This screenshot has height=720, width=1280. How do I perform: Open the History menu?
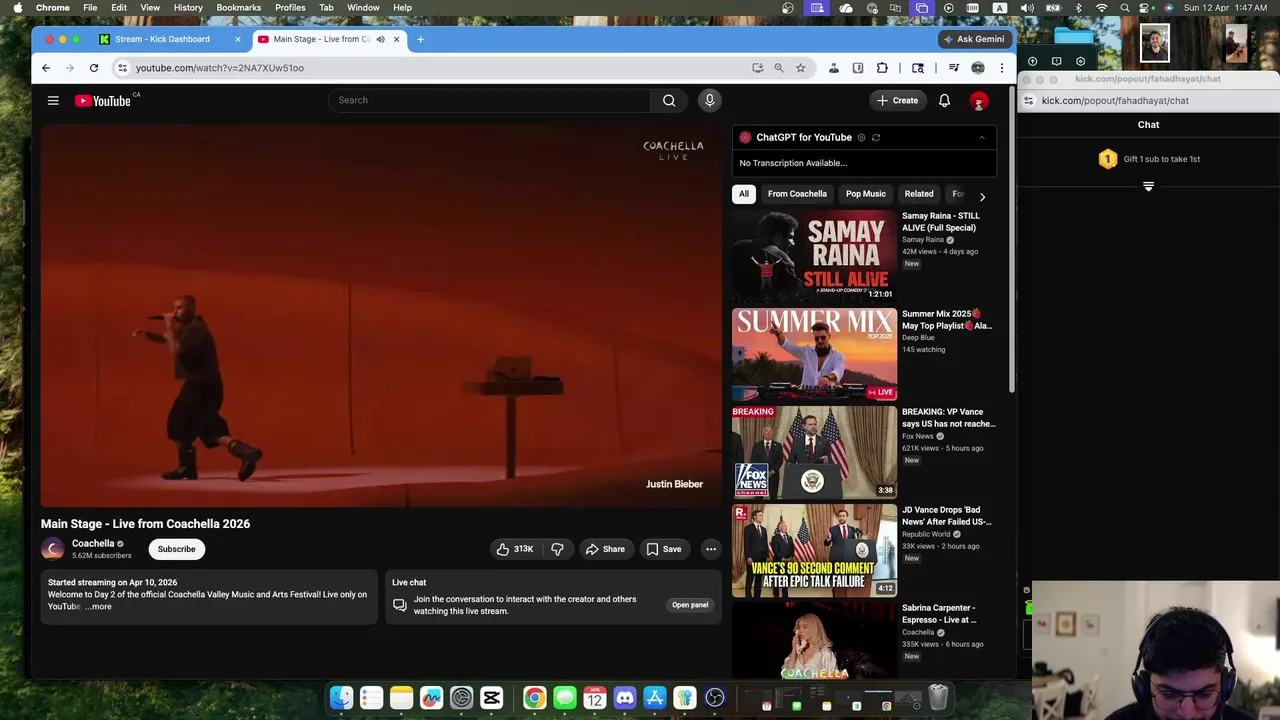[188, 8]
